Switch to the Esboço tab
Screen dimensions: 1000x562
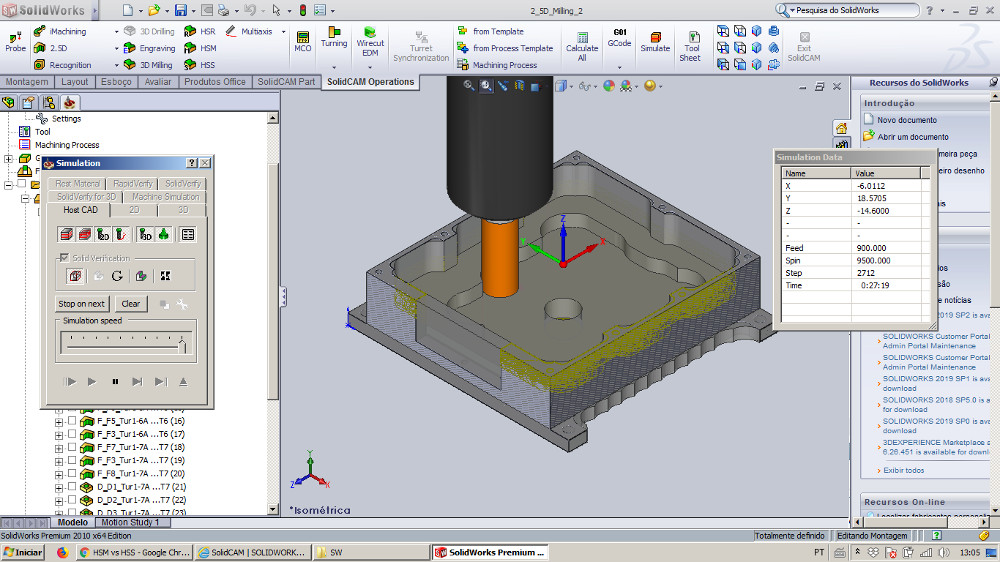[x=116, y=82]
